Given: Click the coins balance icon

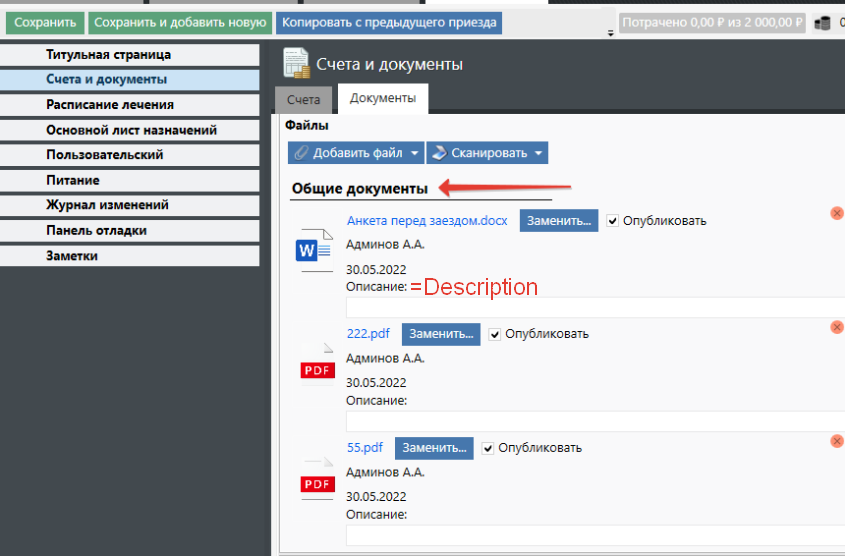Looking at the screenshot, I should 823,22.
